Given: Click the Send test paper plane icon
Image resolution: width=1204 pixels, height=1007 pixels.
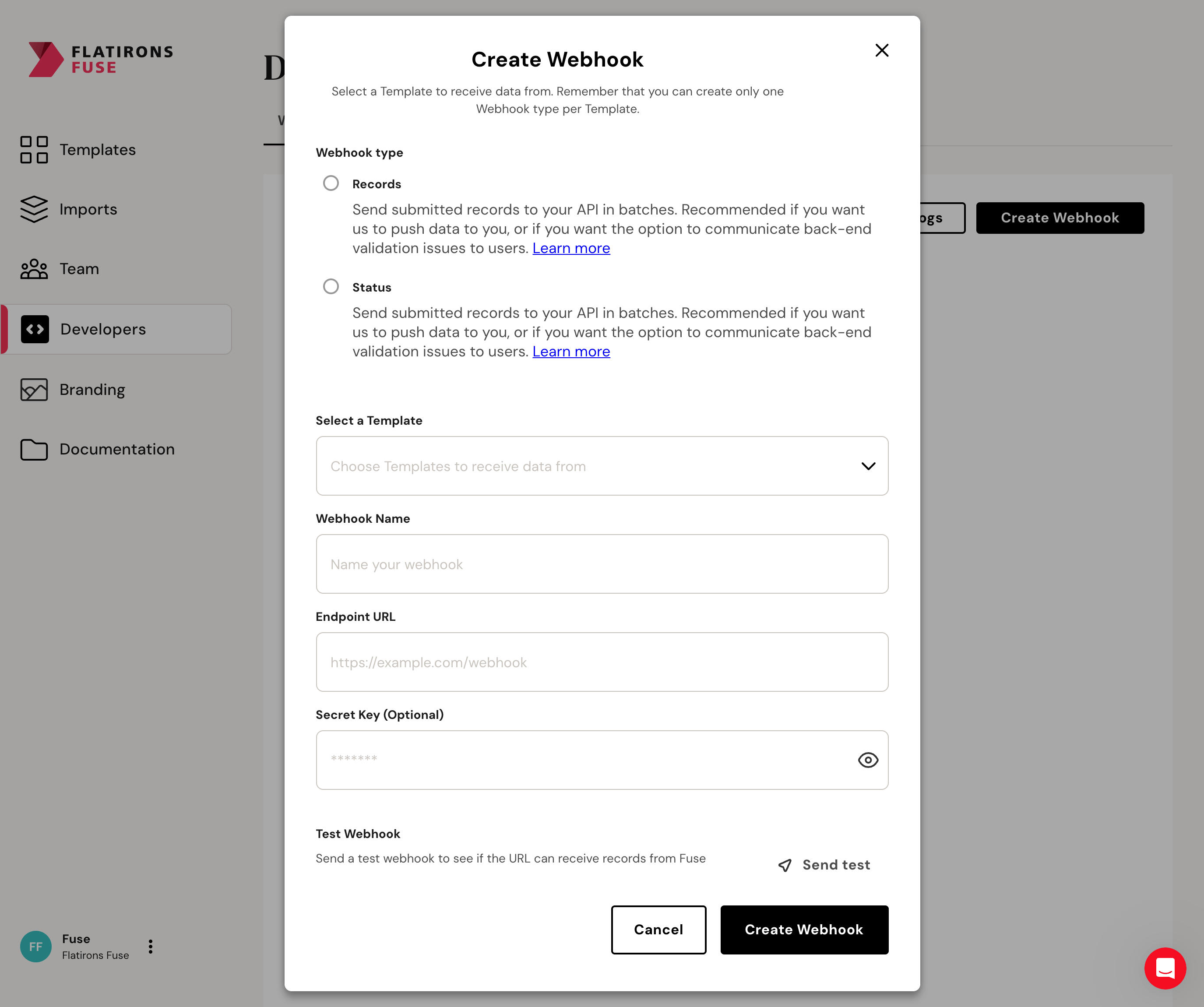Looking at the screenshot, I should point(785,865).
